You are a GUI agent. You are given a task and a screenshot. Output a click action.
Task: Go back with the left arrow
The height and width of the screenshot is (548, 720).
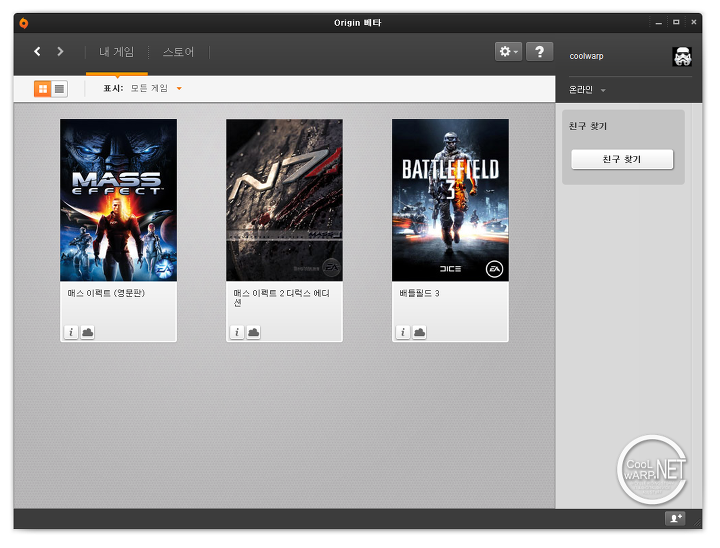(x=37, y=51)
